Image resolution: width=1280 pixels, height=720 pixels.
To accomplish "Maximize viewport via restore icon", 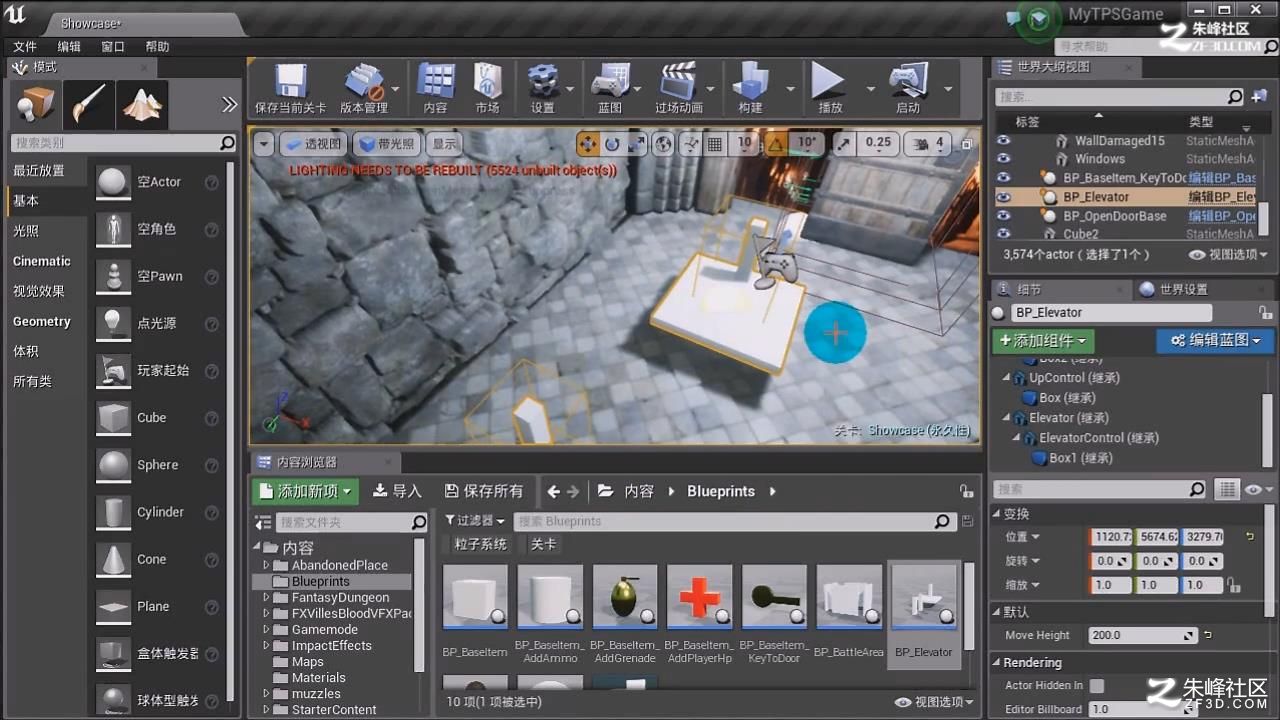I will pyautogui.click(x=967, y=144).
